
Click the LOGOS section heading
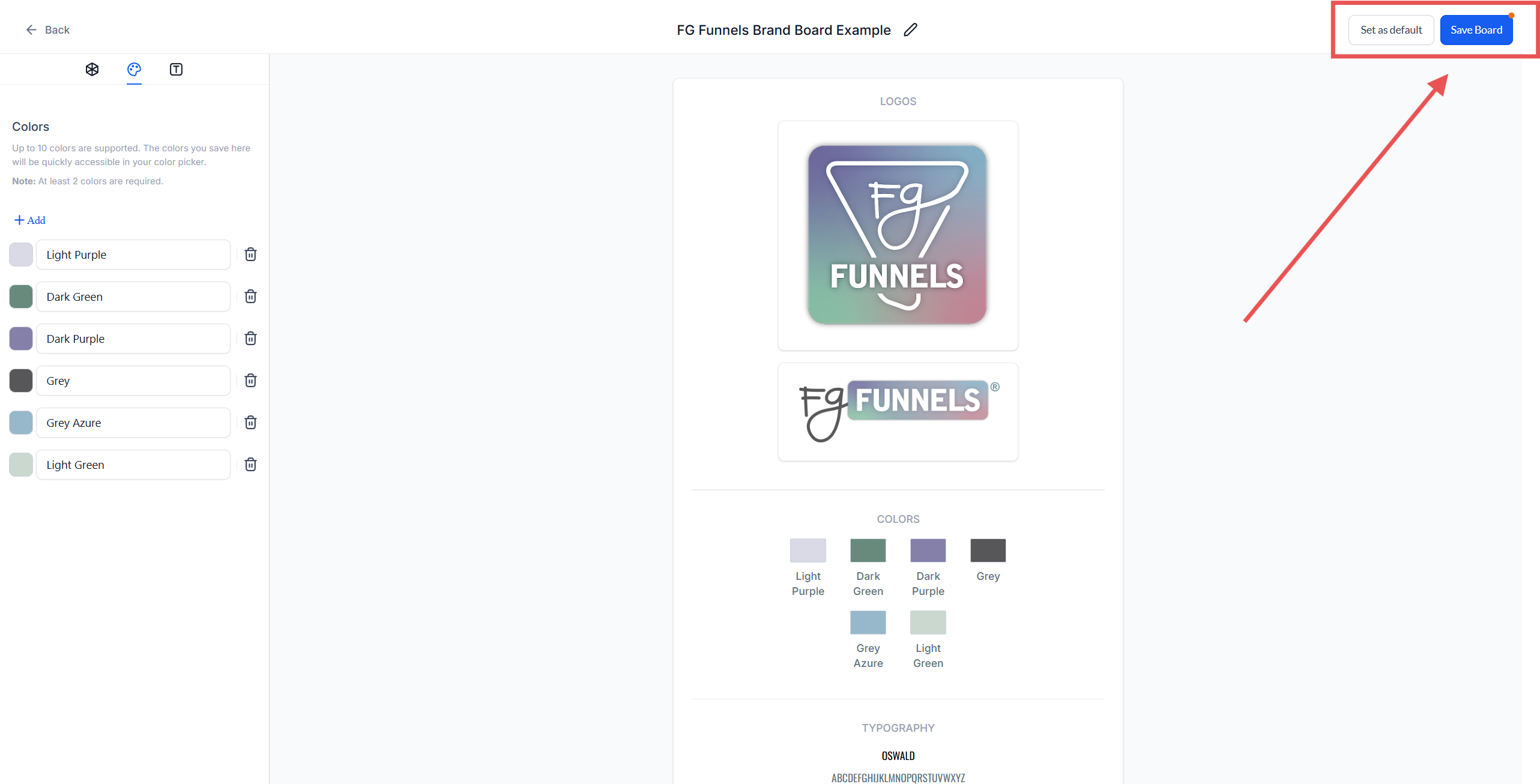coord(898,101)
